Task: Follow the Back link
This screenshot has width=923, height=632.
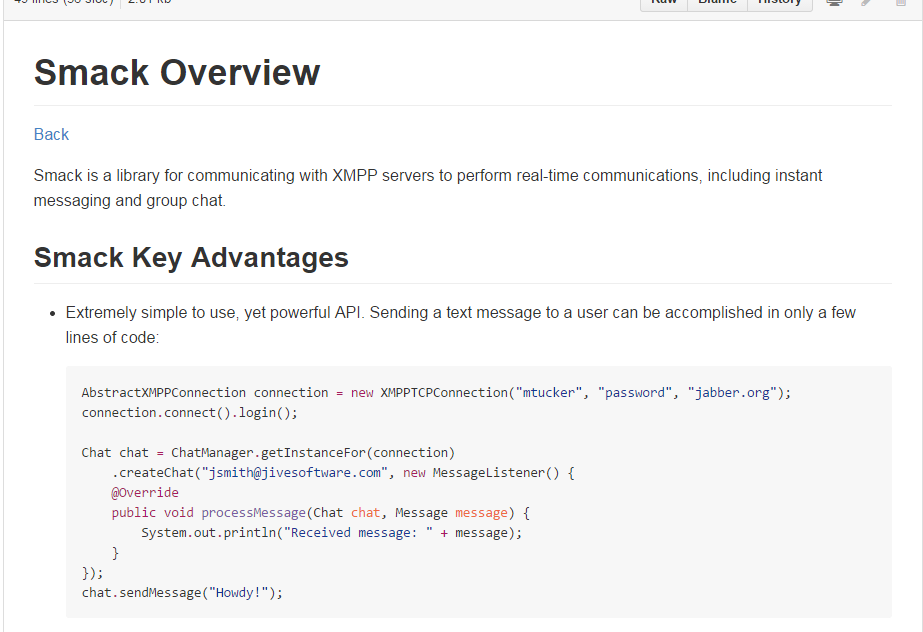Action: 51,135
